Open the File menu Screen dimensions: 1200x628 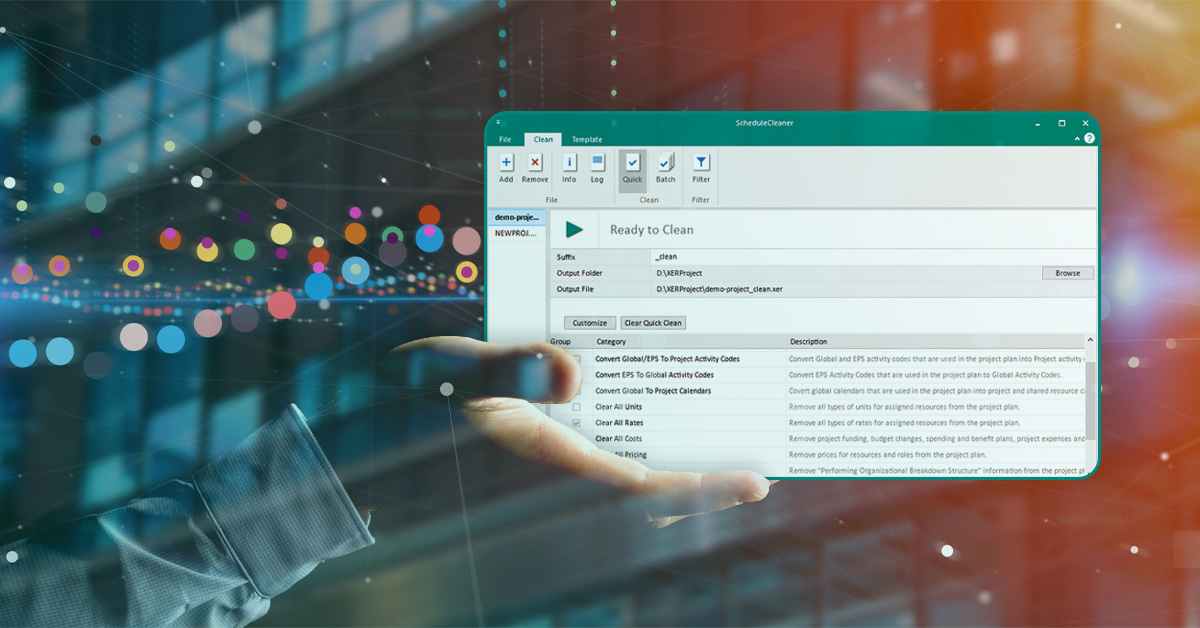504,139
